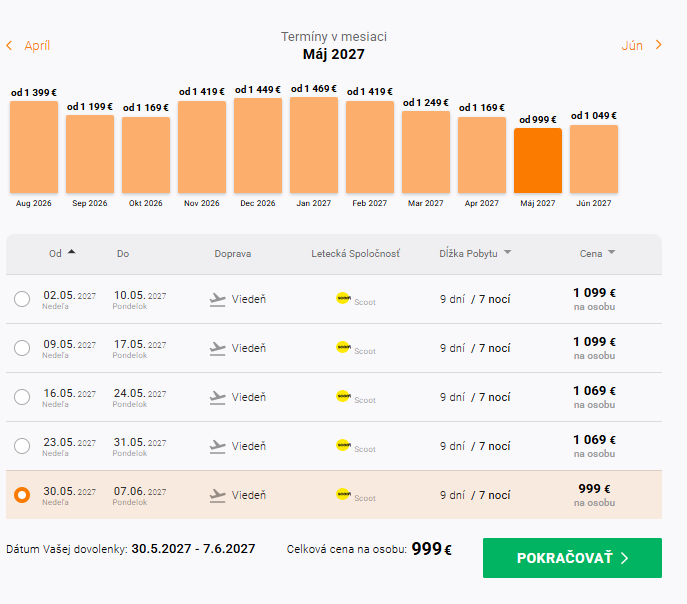The width and height of the screenshot is (687, 604).
Task: Click the airplane icon in the 02.05. row
Action: (217, 300)
